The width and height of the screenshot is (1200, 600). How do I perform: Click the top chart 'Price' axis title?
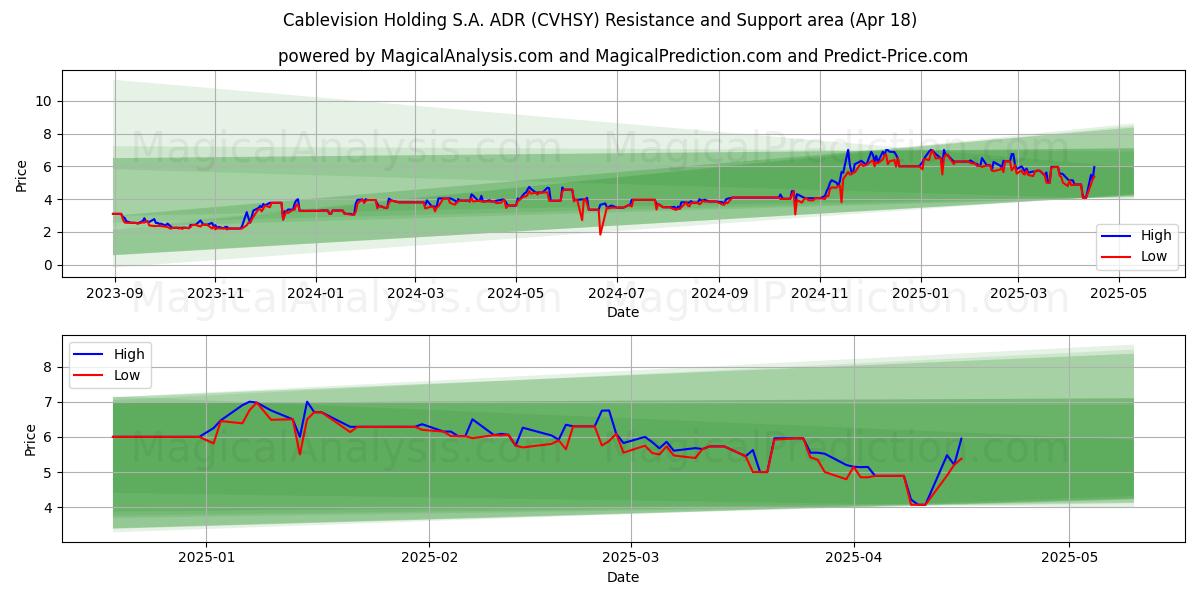click(x=22, y=173)
